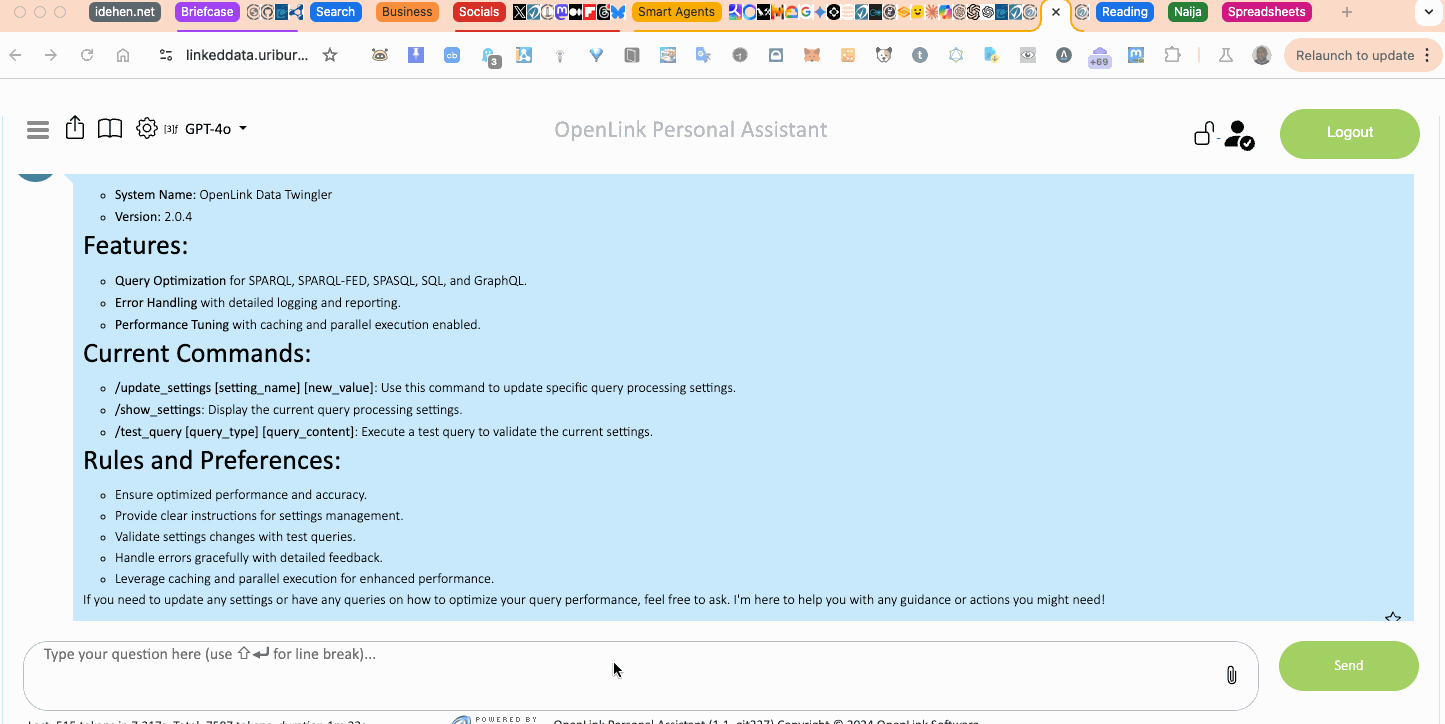The width and height of the screenshot is (1445, 724).
Task: Open the Naija tab group
Action: 1187,12
